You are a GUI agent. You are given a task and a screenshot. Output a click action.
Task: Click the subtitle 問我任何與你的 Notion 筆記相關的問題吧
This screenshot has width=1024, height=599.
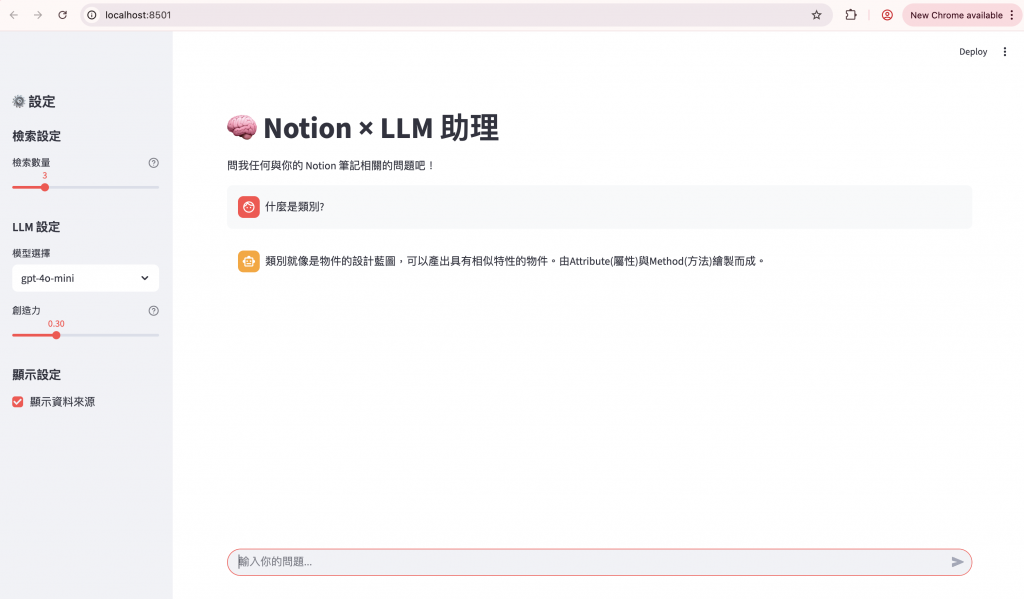tap(330, 166)
